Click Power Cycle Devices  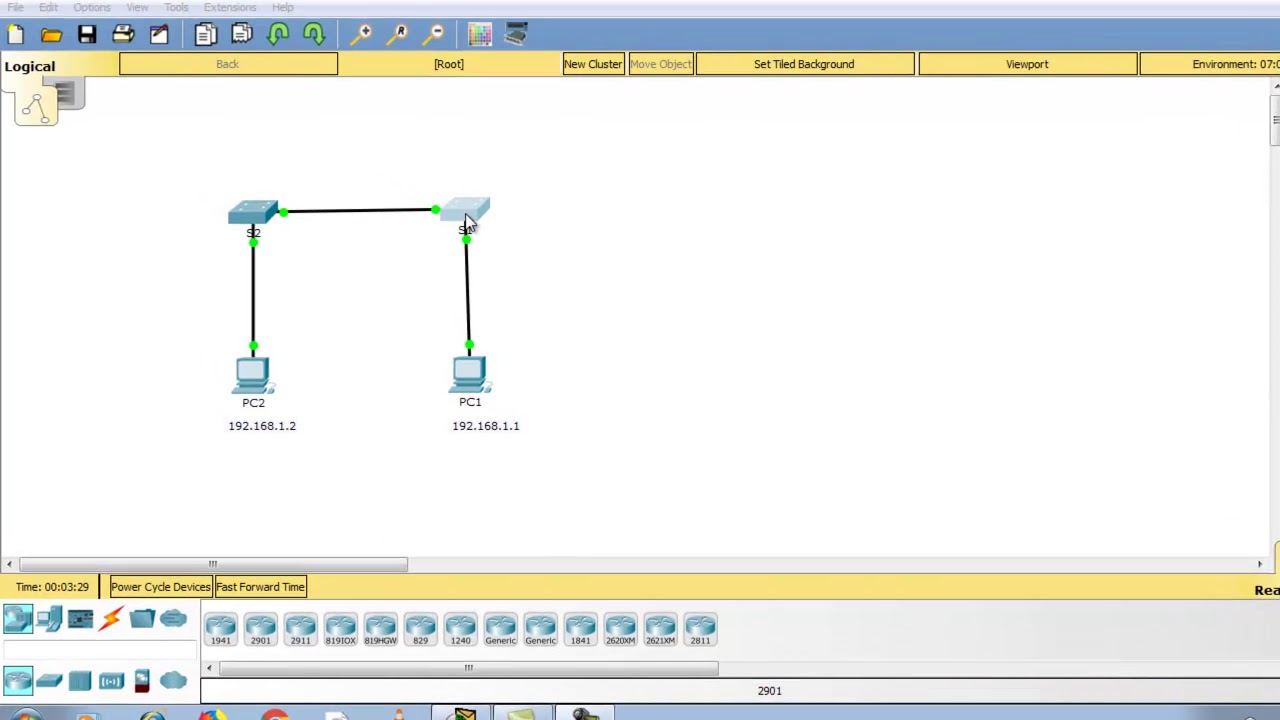point(160,587)
